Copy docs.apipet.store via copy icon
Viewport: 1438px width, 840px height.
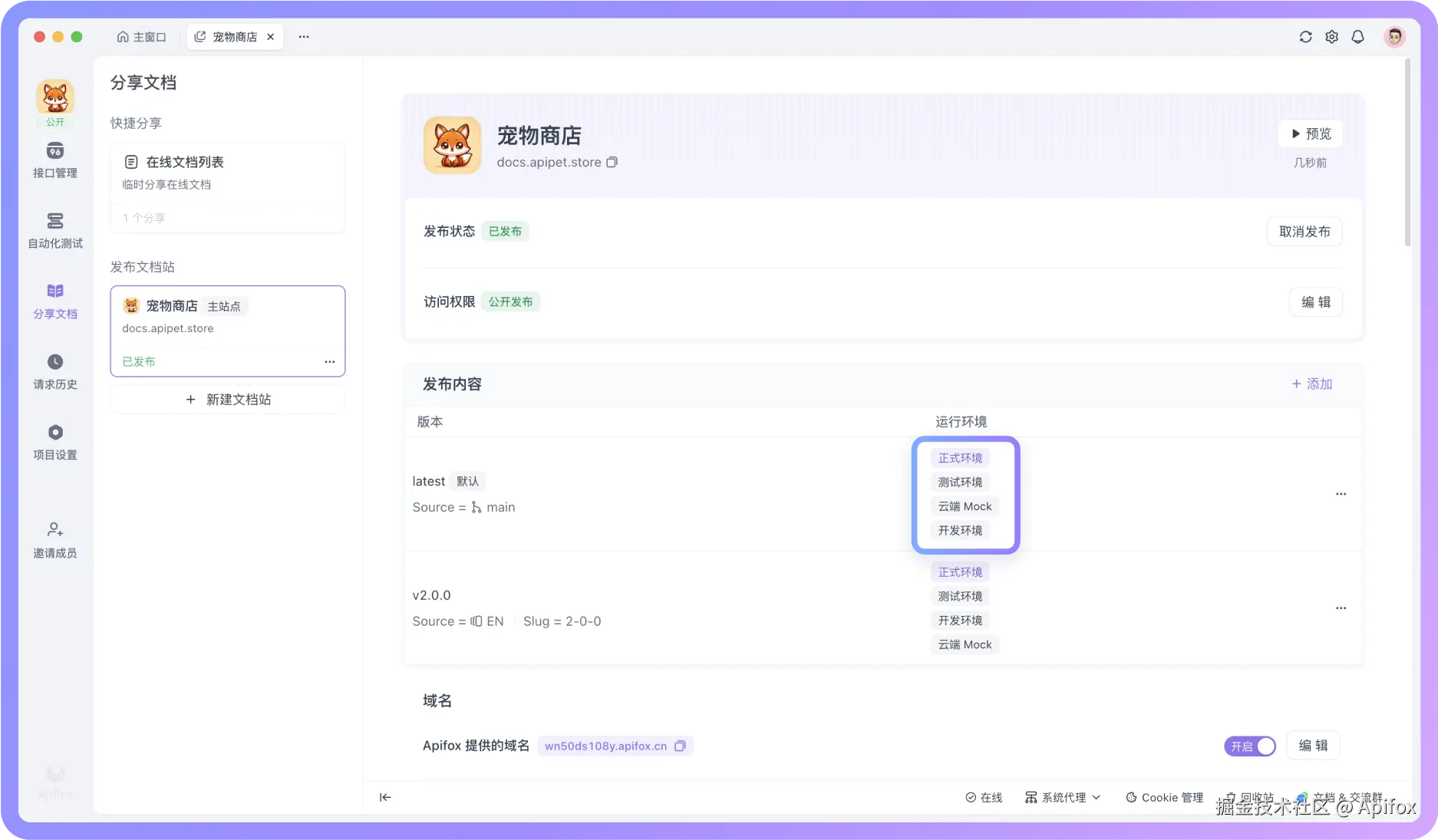[x=612, y=162]
